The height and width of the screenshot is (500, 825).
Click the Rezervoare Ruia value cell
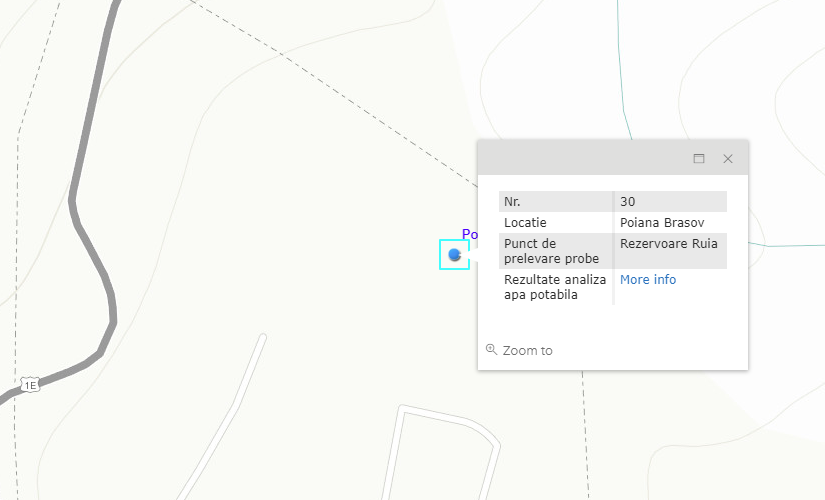coord(671,251)
